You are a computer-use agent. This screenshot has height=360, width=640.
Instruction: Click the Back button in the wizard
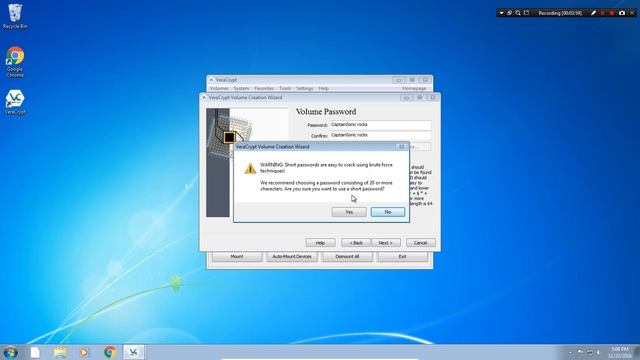click(x=356, y=242)
